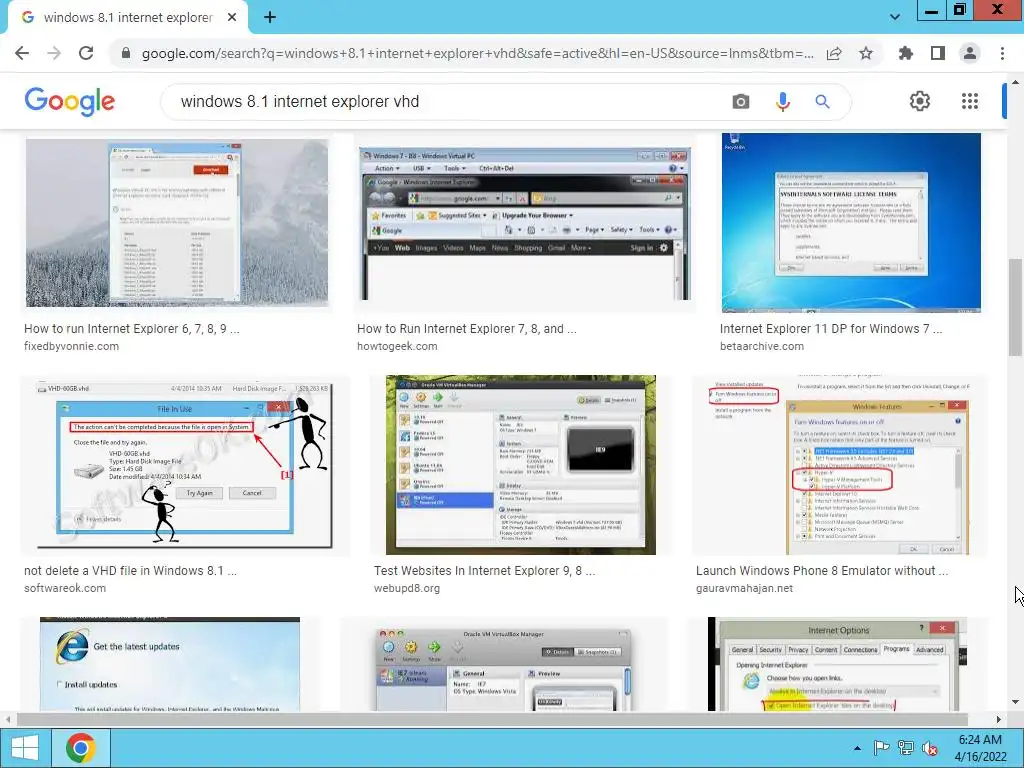Image resolution: width=1024 pixels, height=768 pixels.
Task: Open Google quick settings gear
Action: [x=920, y=101]
